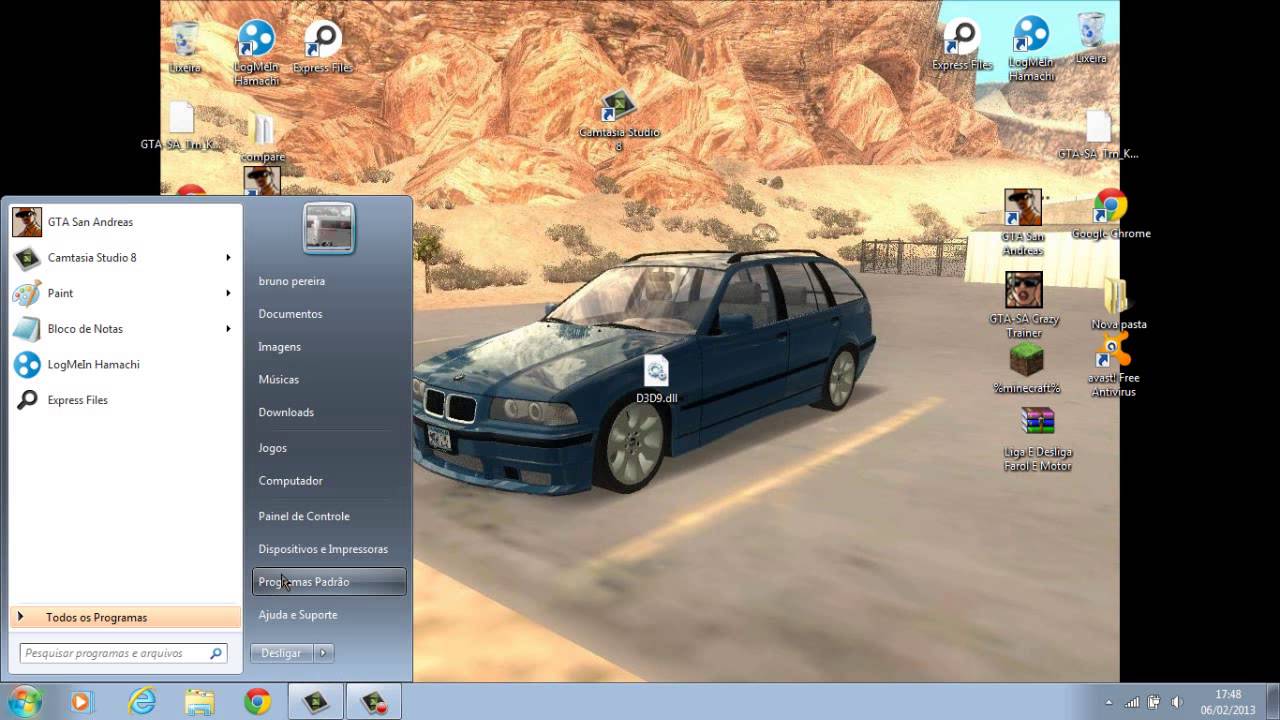Open Express Files in the Start menu
Image resolution: width=1280 pixels, height=720 pixels.
click(x=125, y=400)
